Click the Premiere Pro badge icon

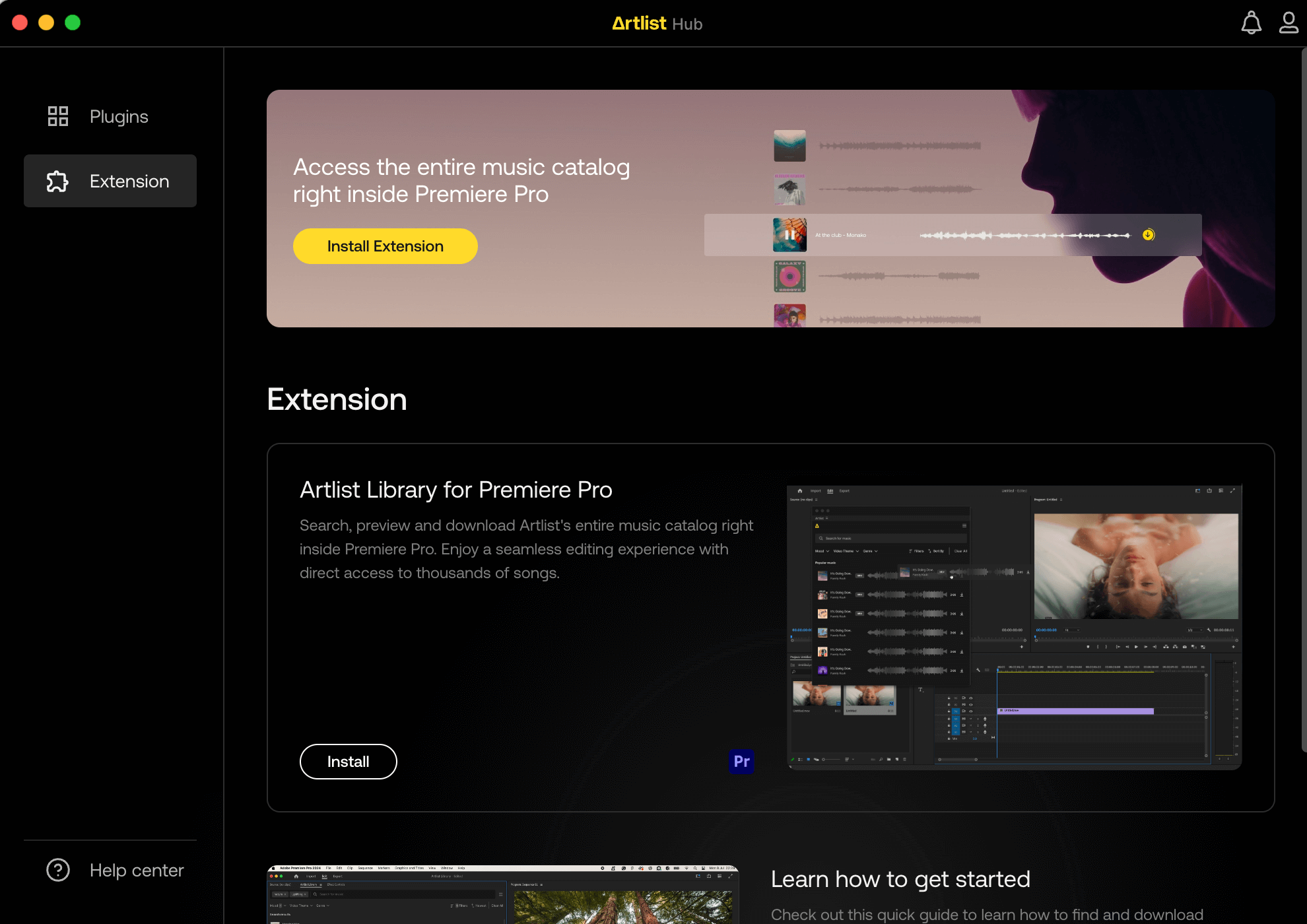click(x=741, y=761)
